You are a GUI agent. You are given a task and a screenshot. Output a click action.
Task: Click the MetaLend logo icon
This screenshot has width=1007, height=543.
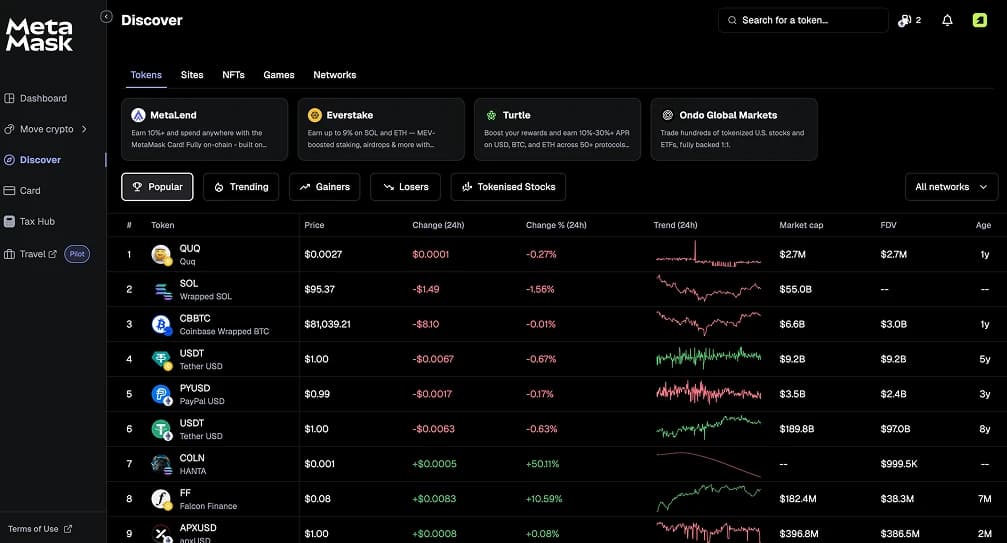pyautogui.click(x=138, y=115)
